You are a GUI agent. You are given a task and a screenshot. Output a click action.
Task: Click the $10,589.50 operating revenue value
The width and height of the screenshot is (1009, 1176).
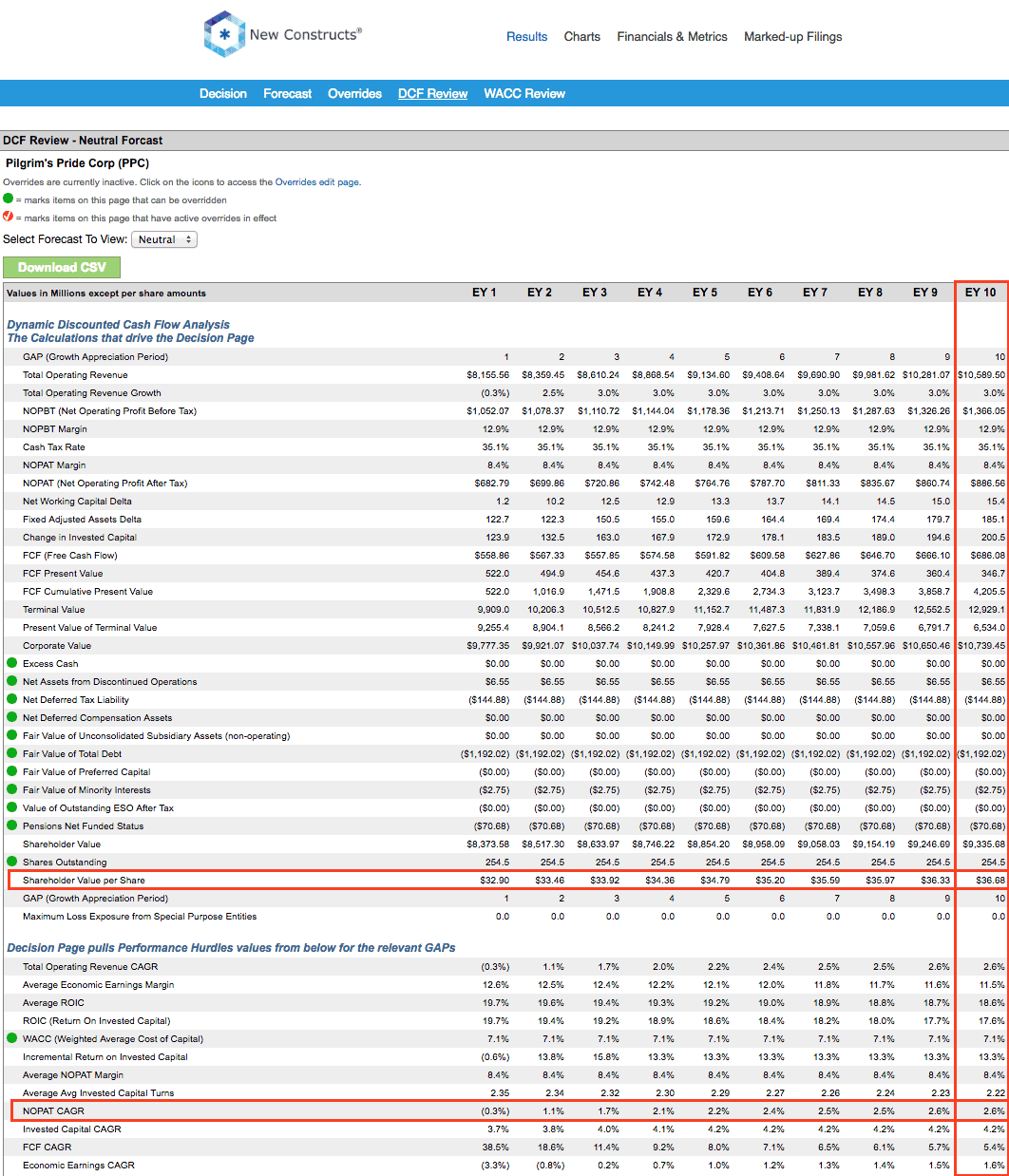(x=981, y=375)
